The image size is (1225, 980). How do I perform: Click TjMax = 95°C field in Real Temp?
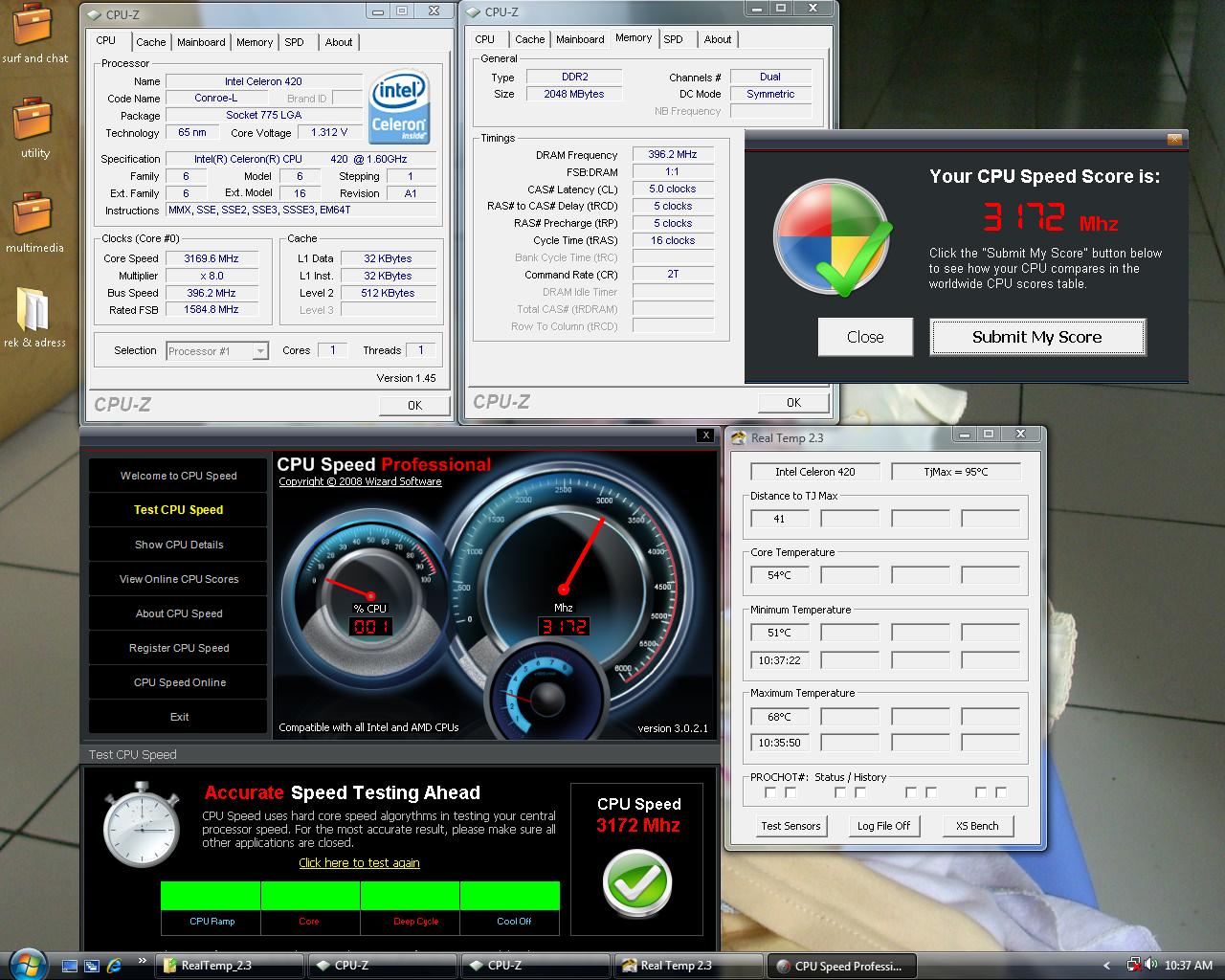pos(956,472)
